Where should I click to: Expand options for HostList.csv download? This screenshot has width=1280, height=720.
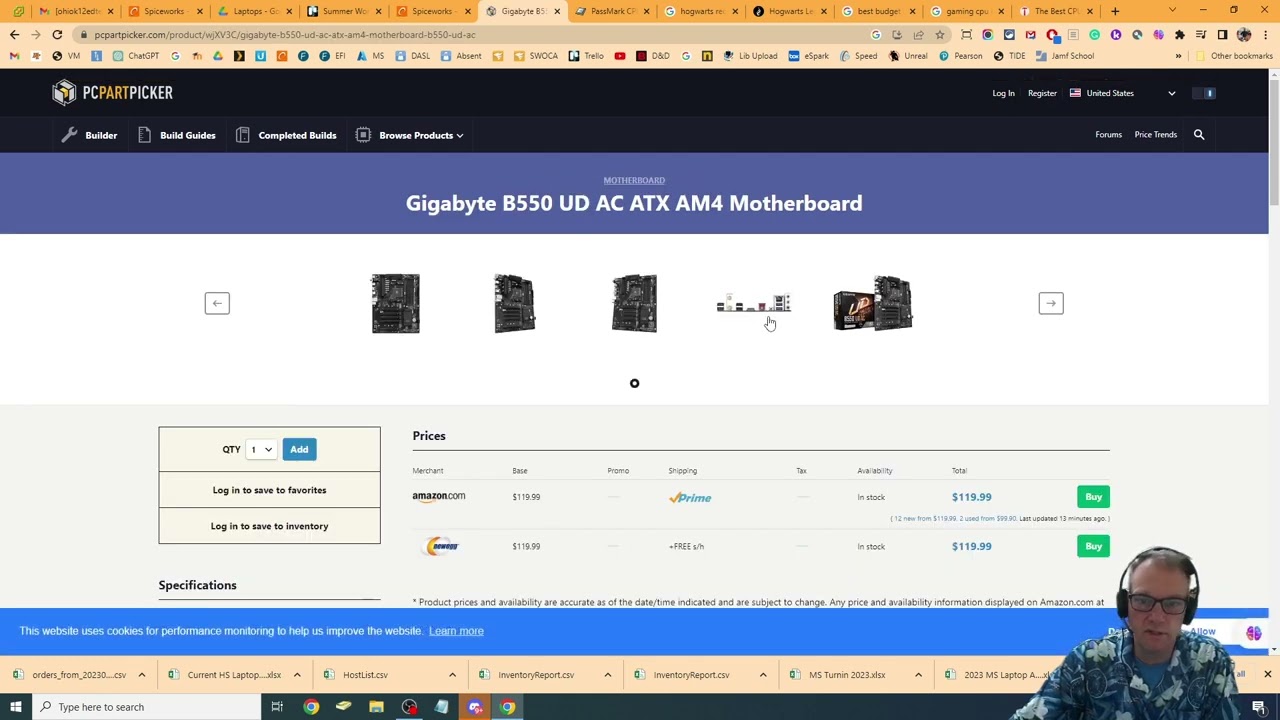452,675
